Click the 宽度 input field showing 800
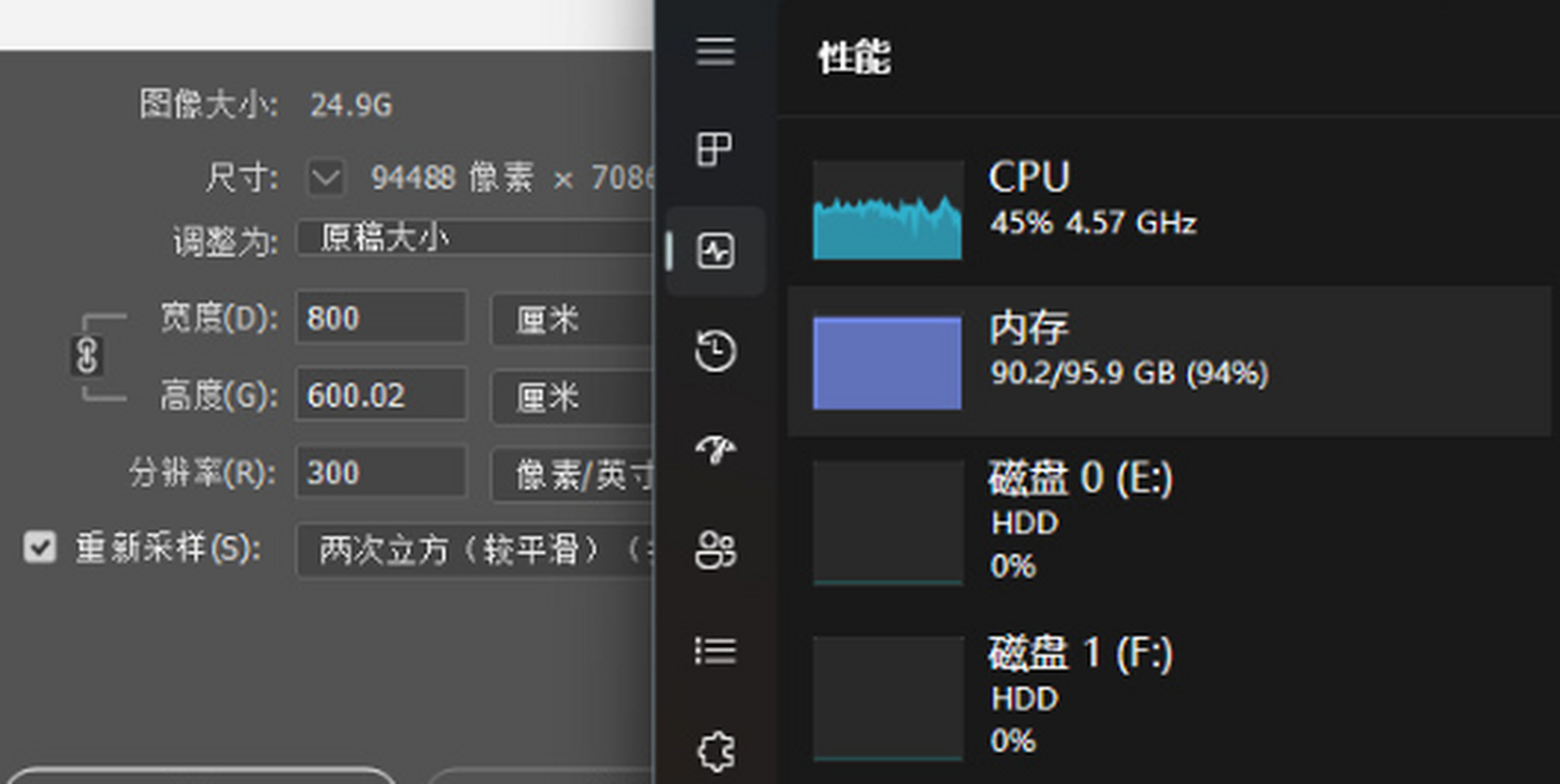This screenshot has width=1560, height=784. click(381, 317)
